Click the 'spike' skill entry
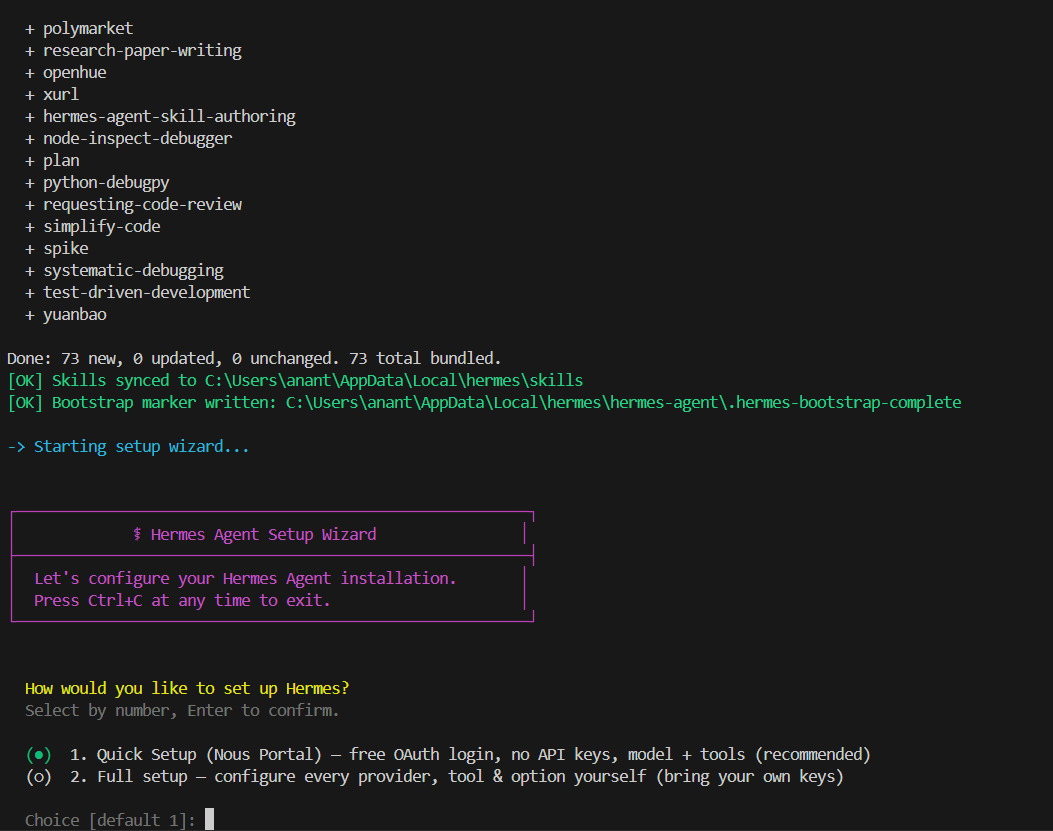Screen dimensions: 1053x831 [x=66, y=249]
